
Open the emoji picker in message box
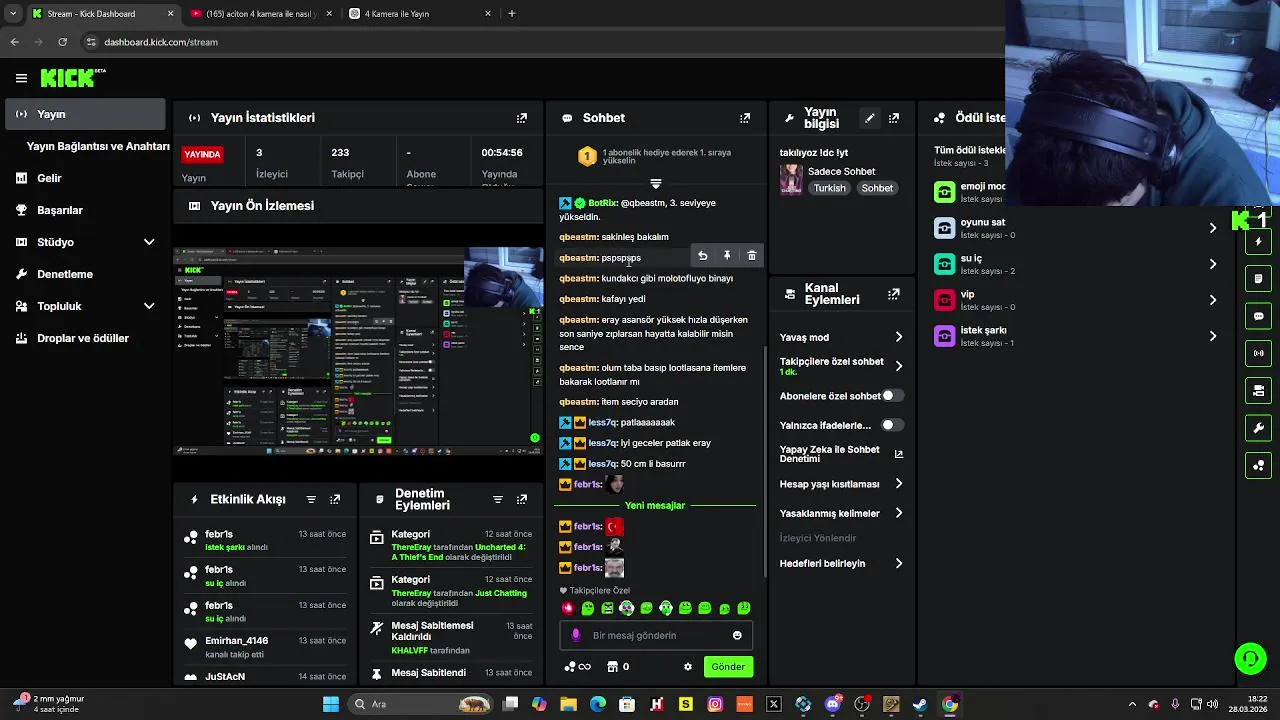(738, 635)
